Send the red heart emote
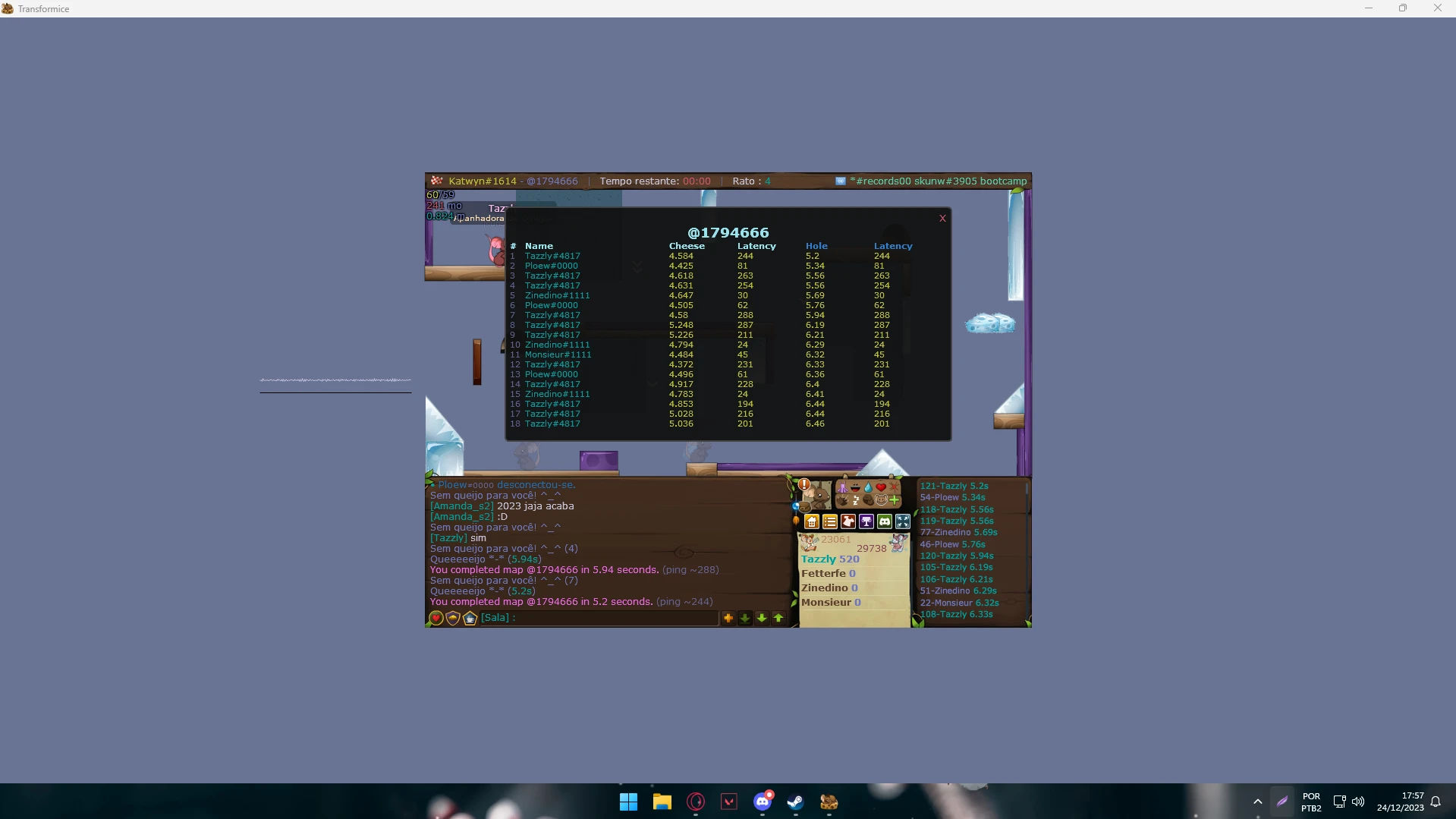Screen dimensions: 1456x819 881,487
